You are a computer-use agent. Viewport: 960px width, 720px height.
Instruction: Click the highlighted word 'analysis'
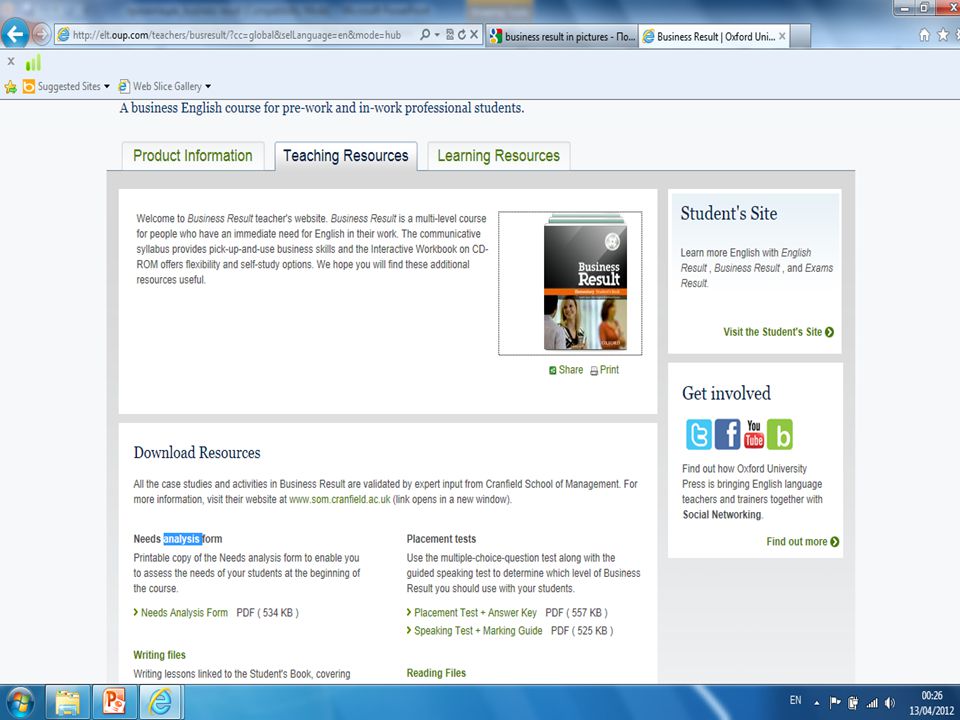tap(182, 539)
